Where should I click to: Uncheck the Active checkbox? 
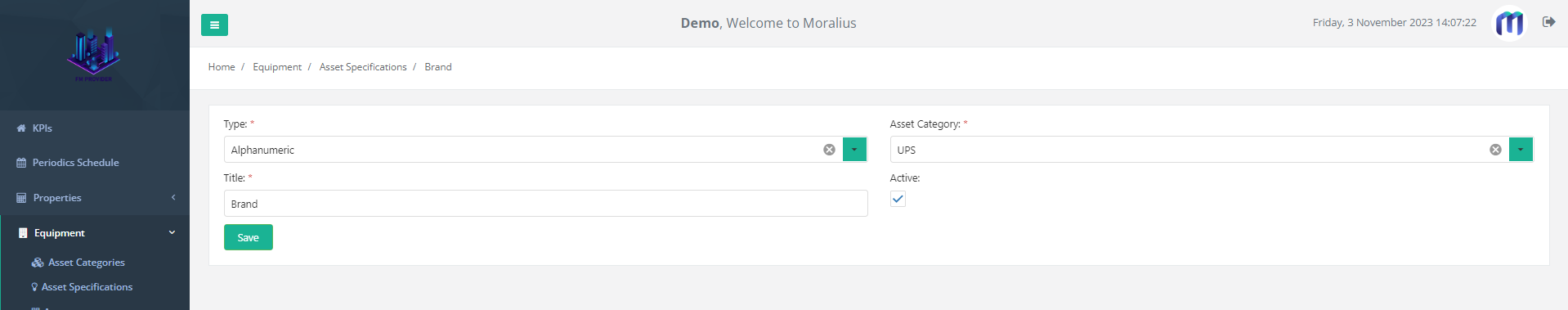pyautogui.click(x=898, y=199)
